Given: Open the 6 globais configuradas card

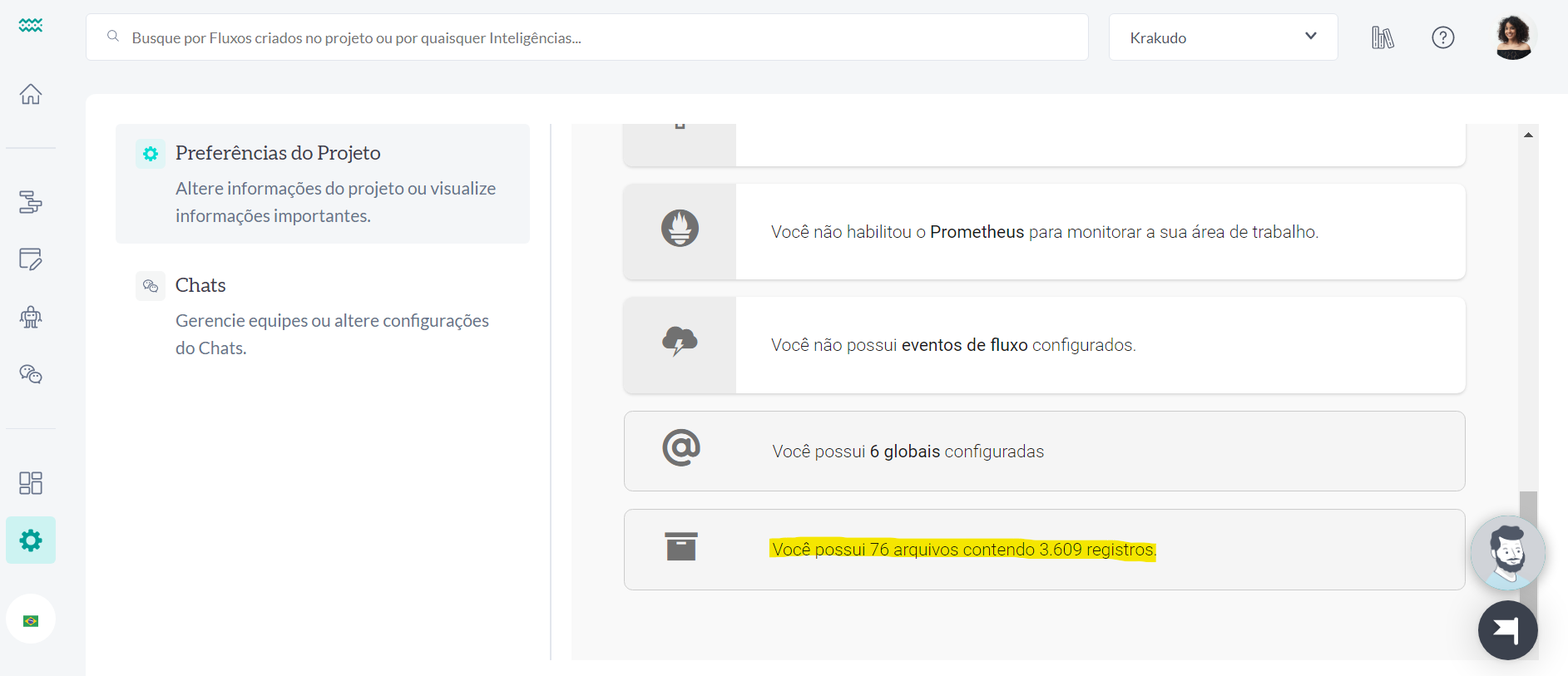Looking at the screenshot, I should (x=1044, y=451).
